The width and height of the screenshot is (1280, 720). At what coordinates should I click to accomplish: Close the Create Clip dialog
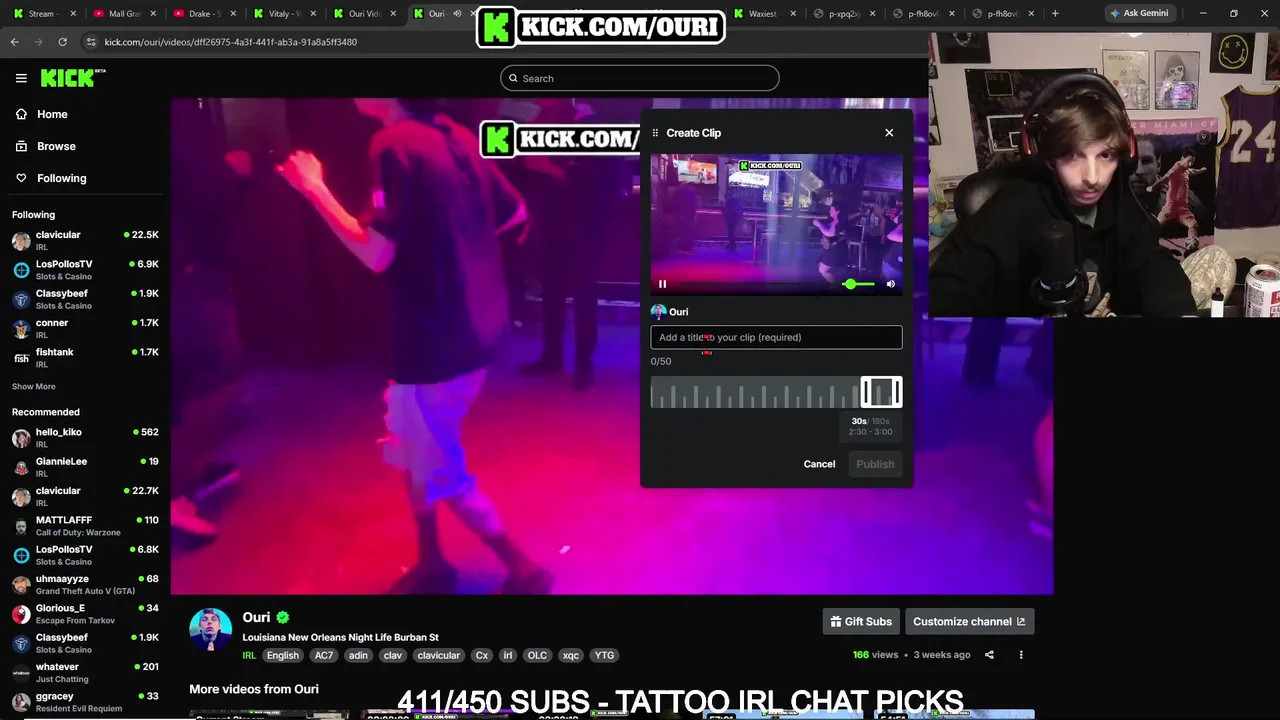tap(889, 132)
